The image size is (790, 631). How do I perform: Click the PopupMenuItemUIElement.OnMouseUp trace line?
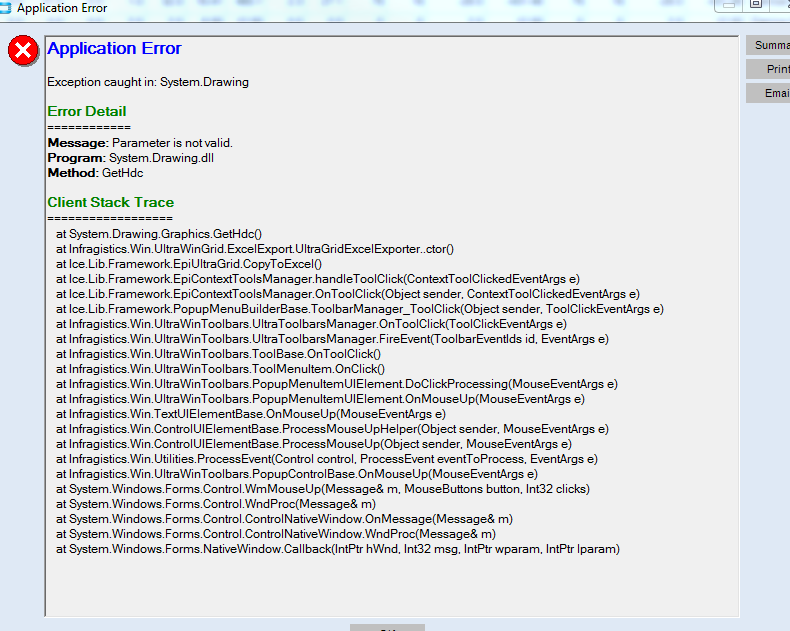(320, 399)
